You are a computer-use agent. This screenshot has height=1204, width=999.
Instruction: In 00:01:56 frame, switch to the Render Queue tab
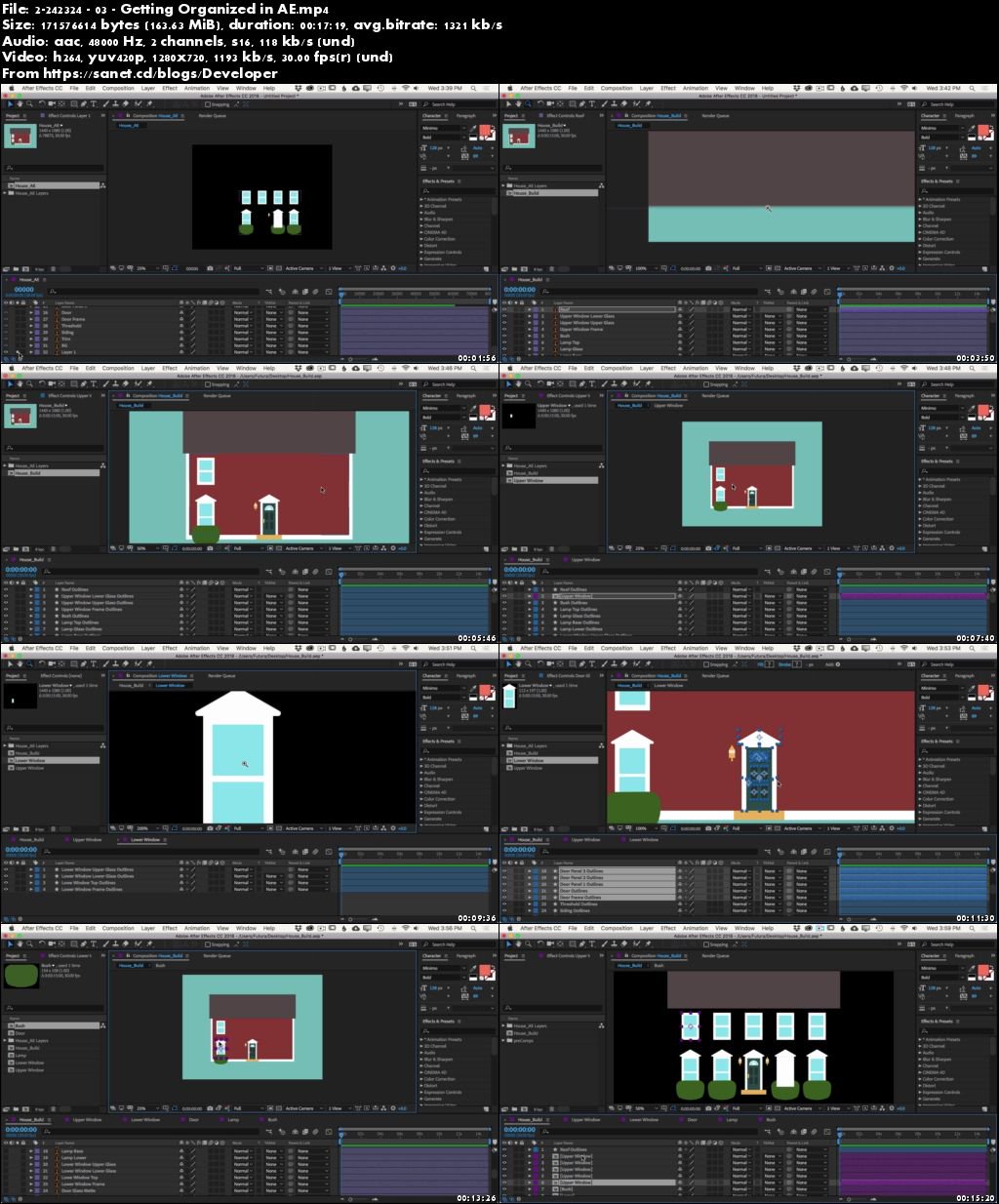(x=211, y=115)
